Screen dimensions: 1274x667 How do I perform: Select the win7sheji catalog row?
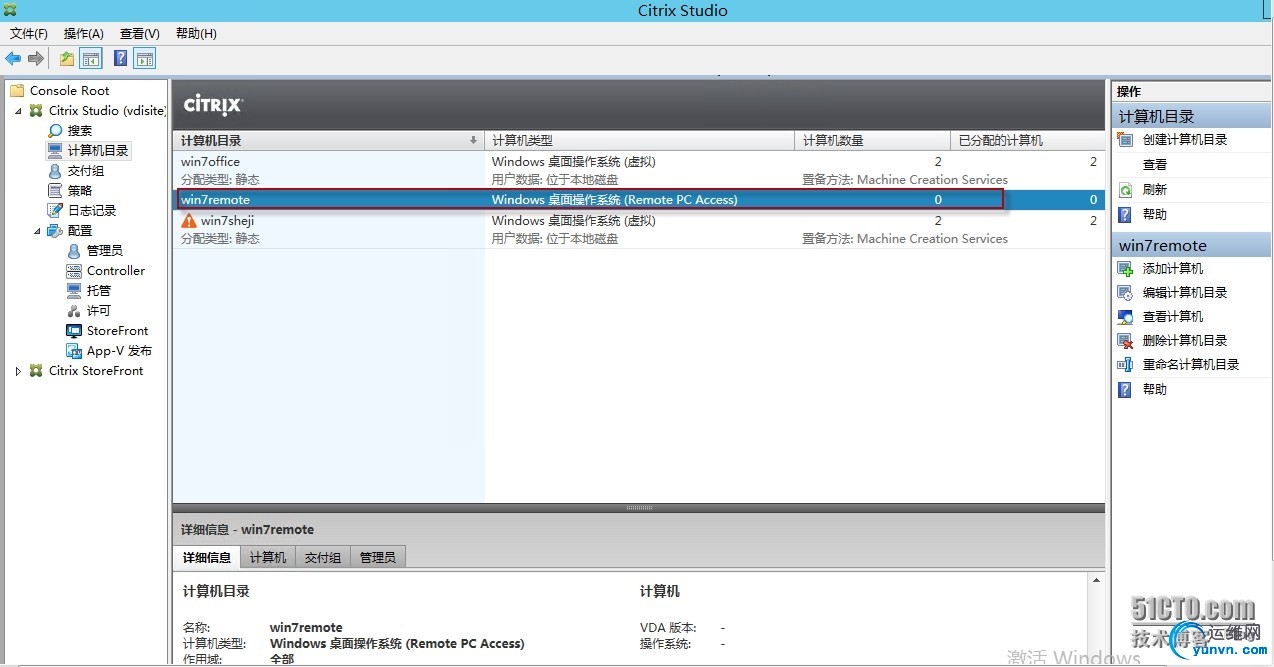click(x=639, y=230)
